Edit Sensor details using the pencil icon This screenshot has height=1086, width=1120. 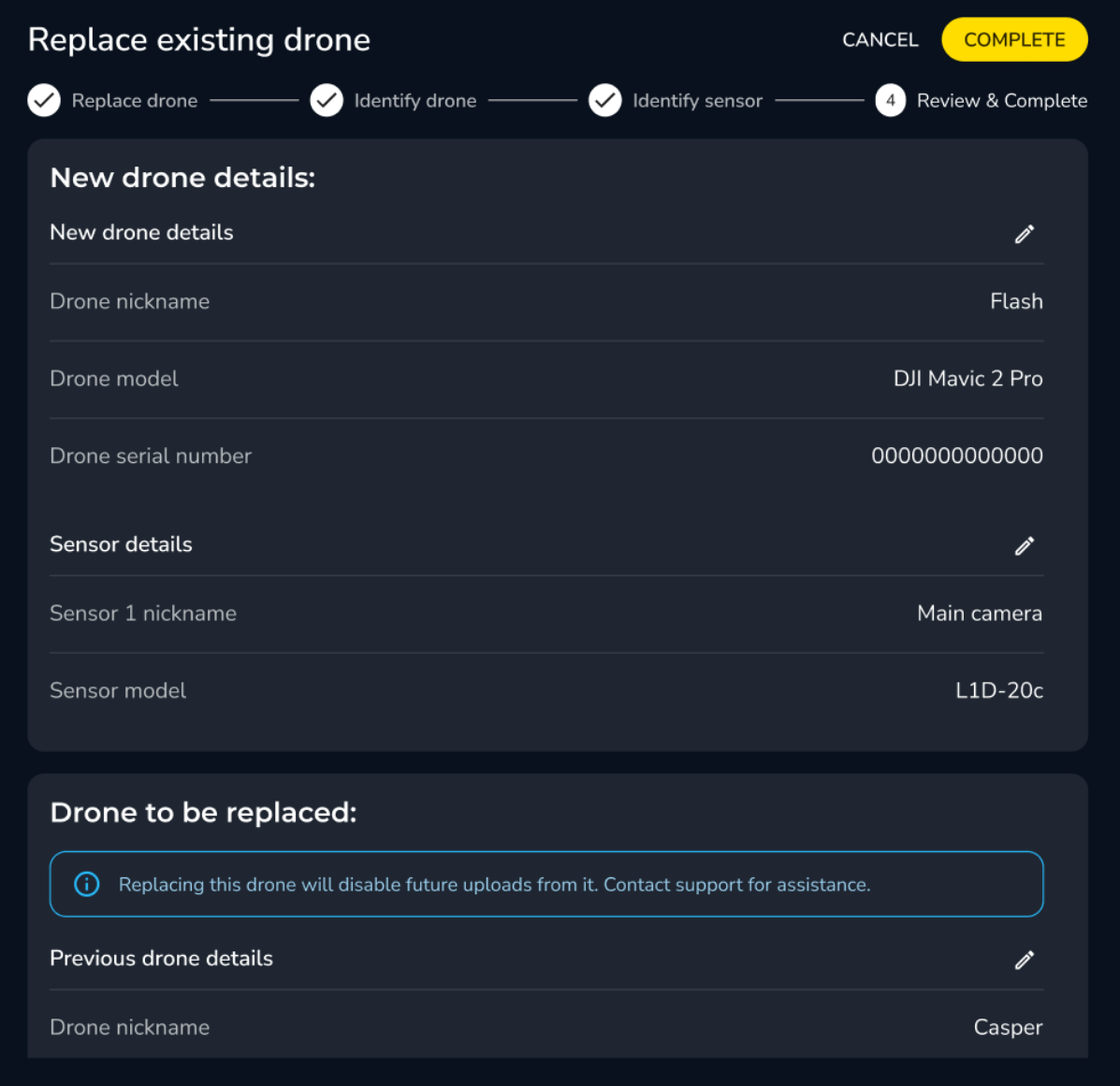coord(1025,545)
